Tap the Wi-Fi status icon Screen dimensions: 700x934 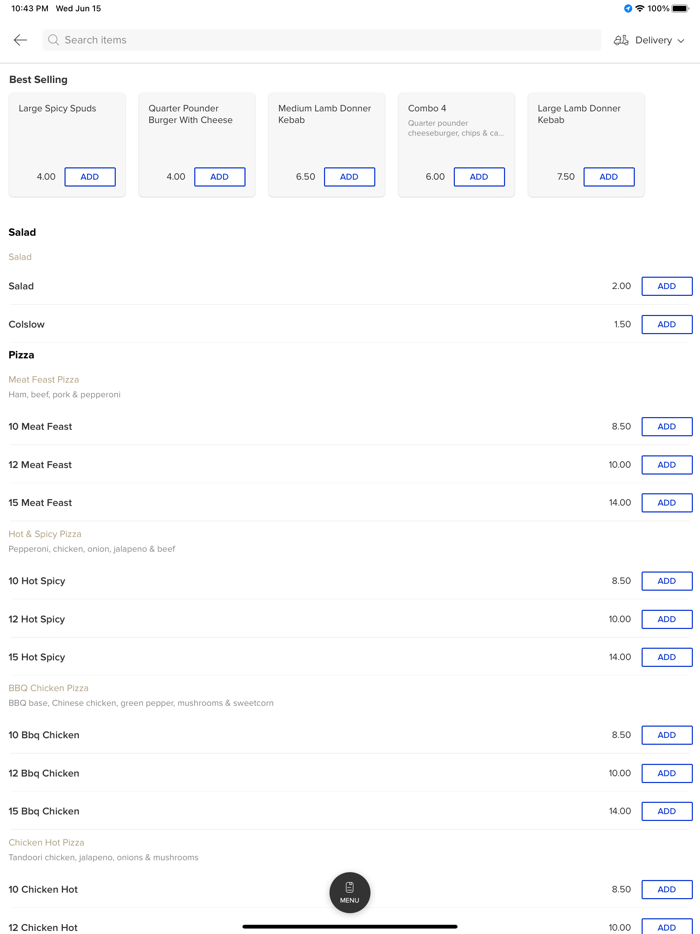(640, 9)
